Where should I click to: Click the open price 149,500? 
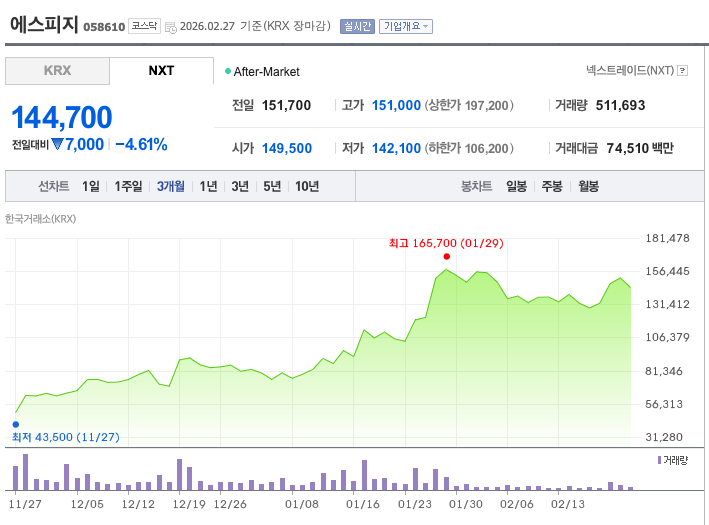point(287,148)
